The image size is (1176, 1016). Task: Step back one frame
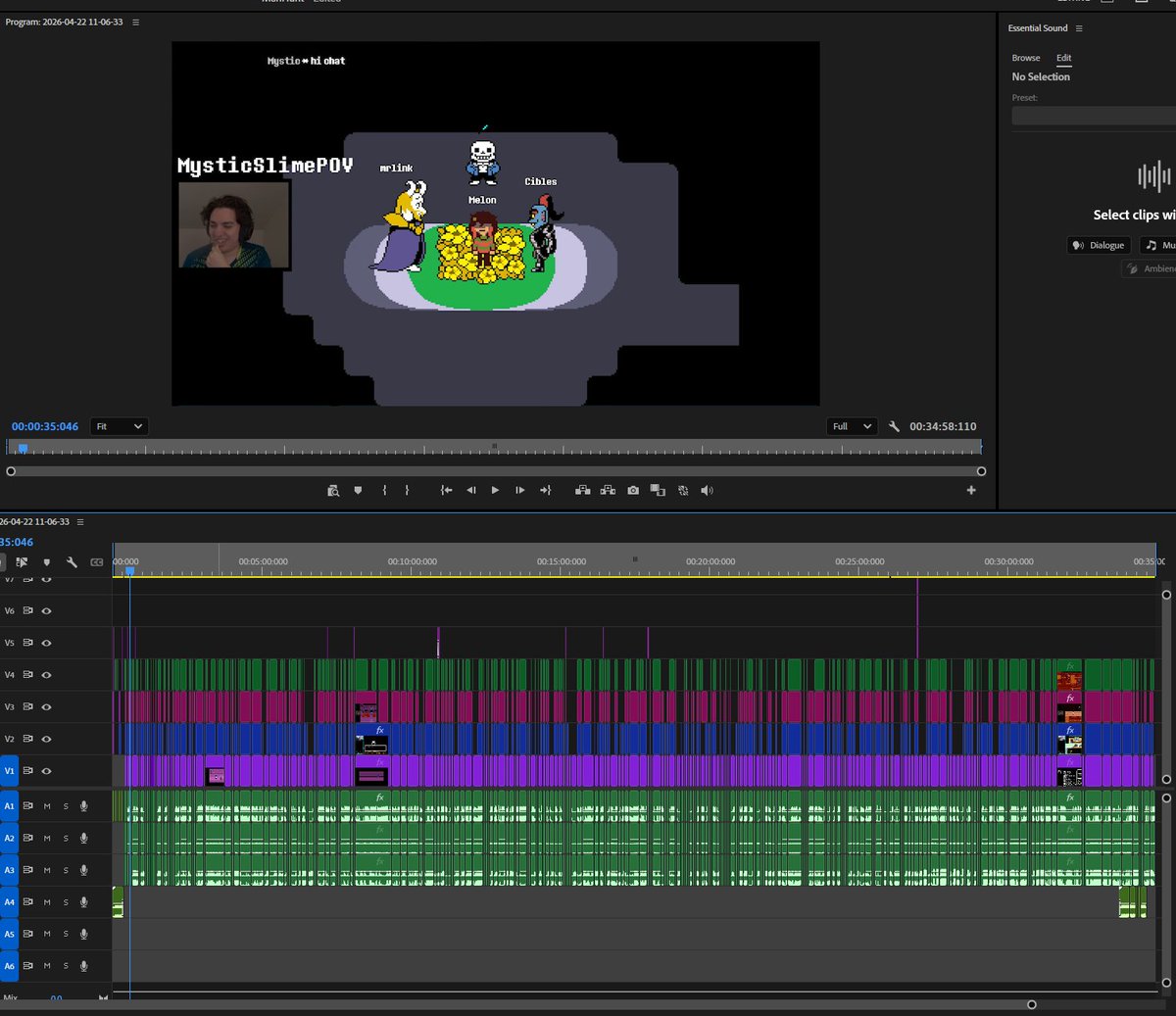click(471, 490)
